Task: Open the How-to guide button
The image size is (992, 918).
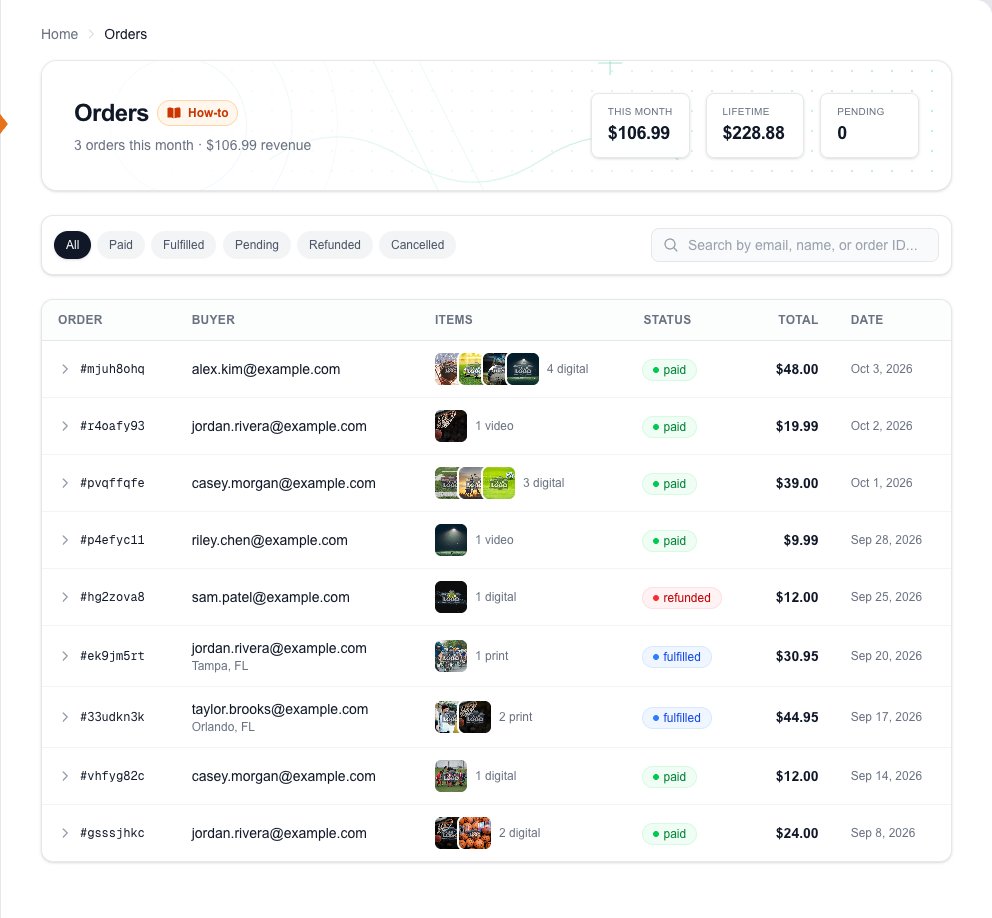Action: tap(197, 113)
